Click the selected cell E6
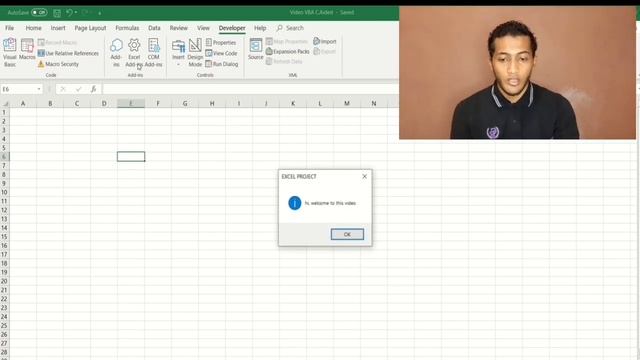 coord(131,157)
